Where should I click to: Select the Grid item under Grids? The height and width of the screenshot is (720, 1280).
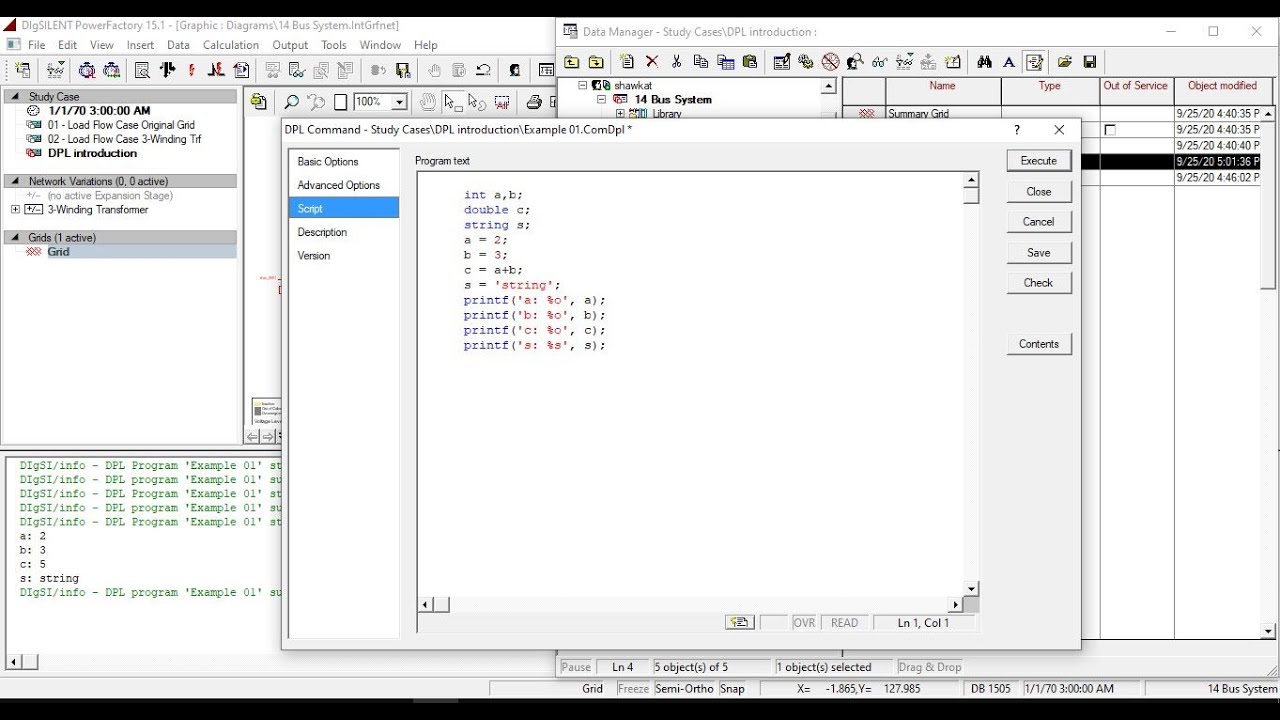click(x=59, y=252)
